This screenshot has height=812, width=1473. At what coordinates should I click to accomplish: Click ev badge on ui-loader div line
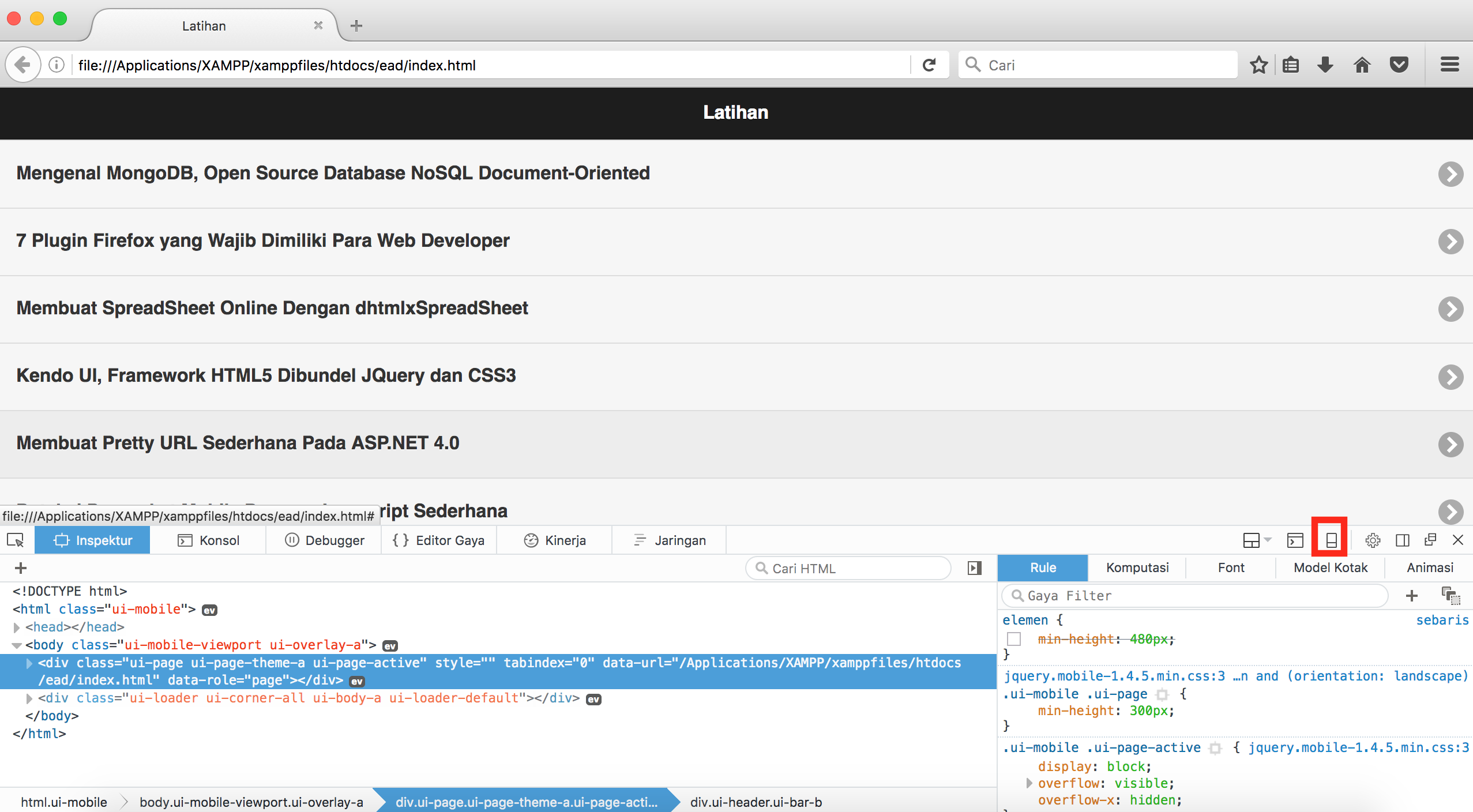(593, 700)
